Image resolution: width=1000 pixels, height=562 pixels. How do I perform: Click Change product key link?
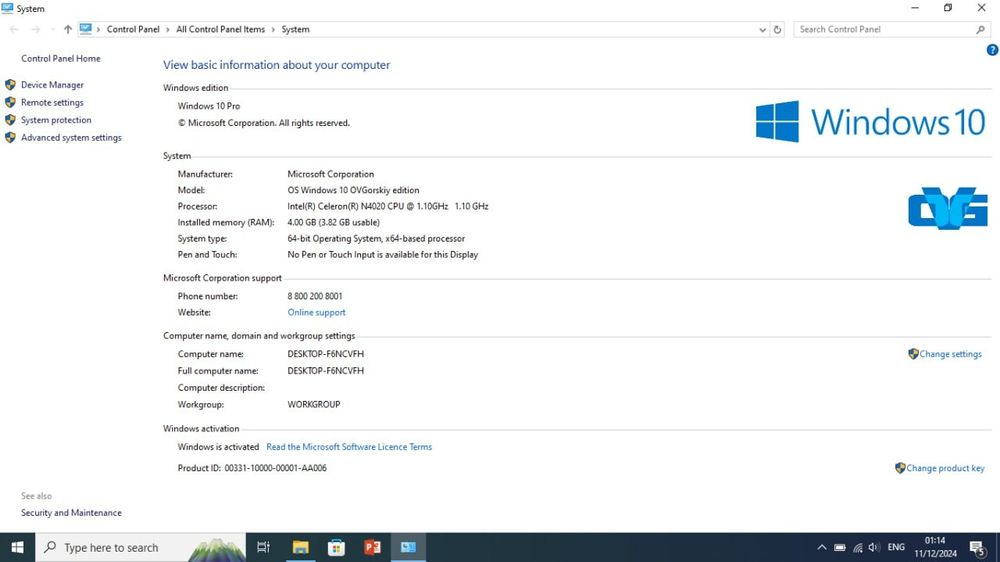click(x=945, y=468)
